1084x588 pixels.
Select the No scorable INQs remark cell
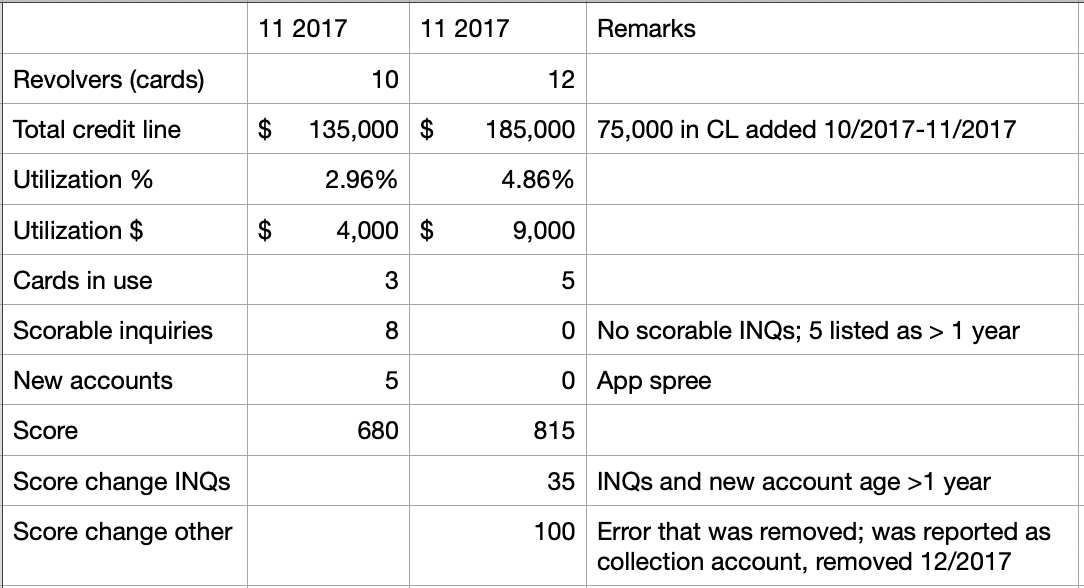click(x=808, y=331)
